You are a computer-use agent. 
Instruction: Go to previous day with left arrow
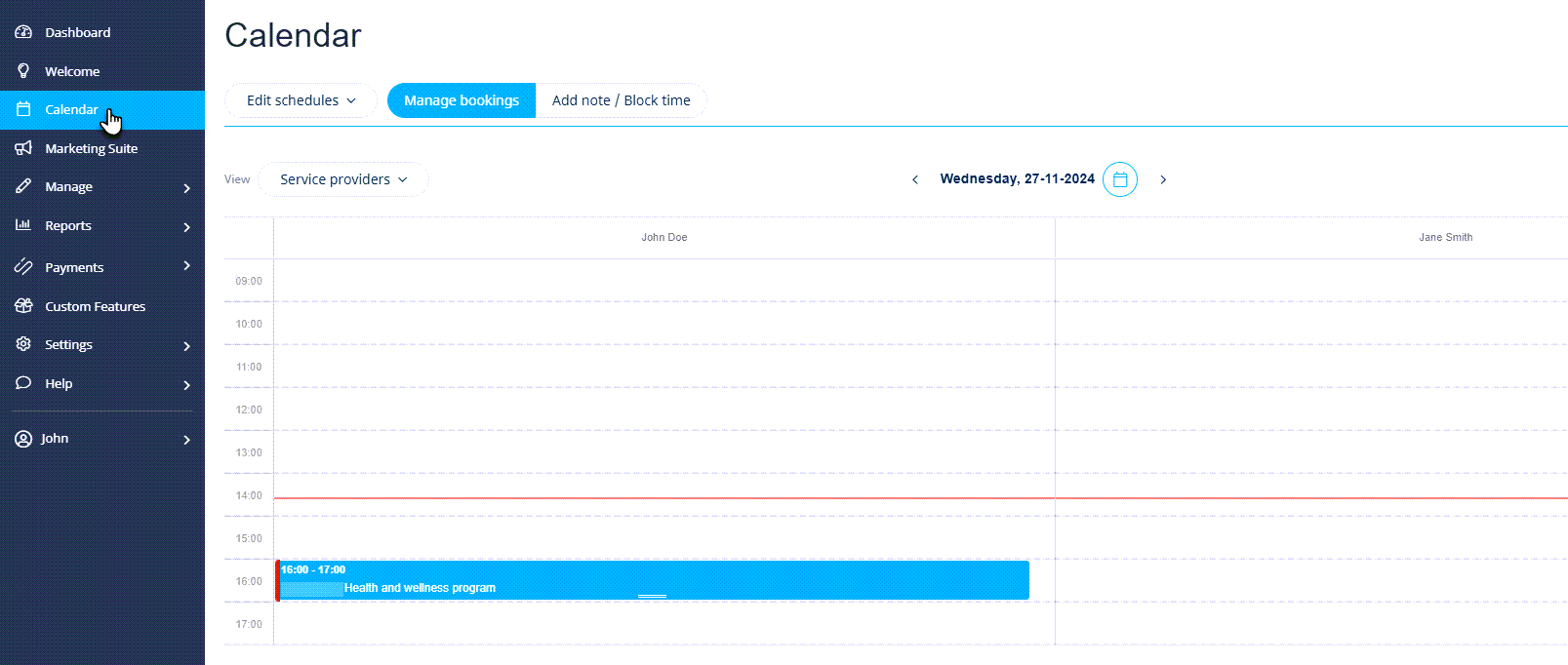click(x=915, y=179)
